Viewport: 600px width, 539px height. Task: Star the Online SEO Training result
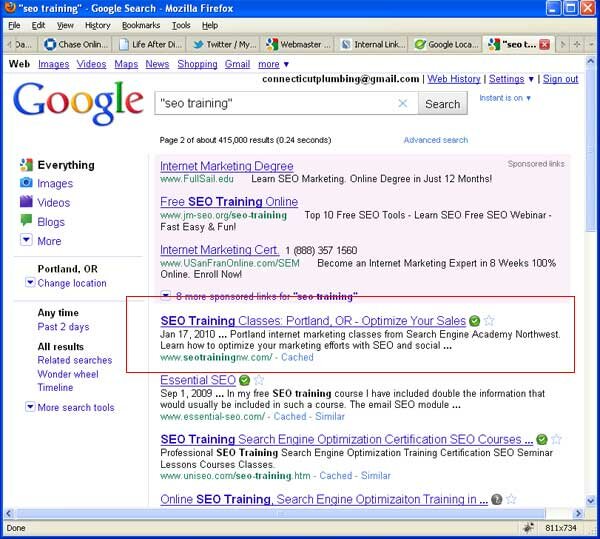point(511,499)
